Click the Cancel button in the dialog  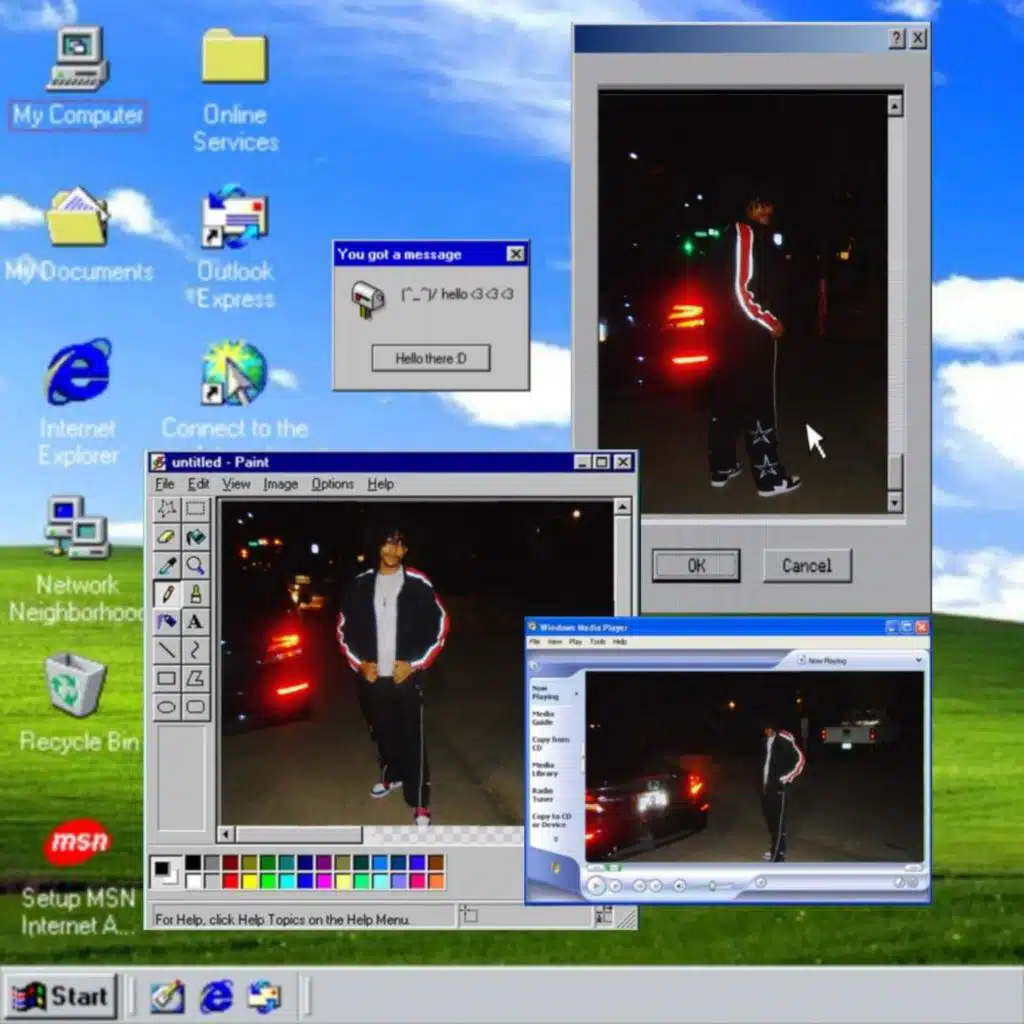click(806, 565)
